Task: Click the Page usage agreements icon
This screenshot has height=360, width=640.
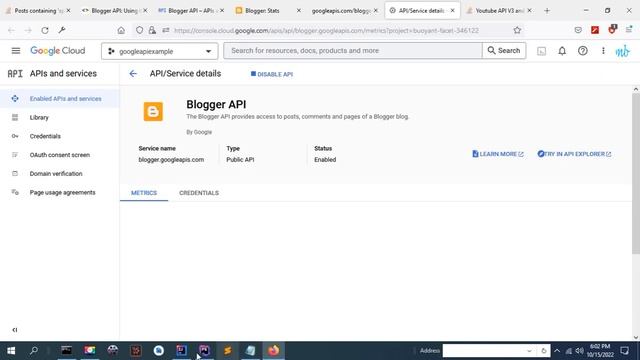Action: click(15, 192)
